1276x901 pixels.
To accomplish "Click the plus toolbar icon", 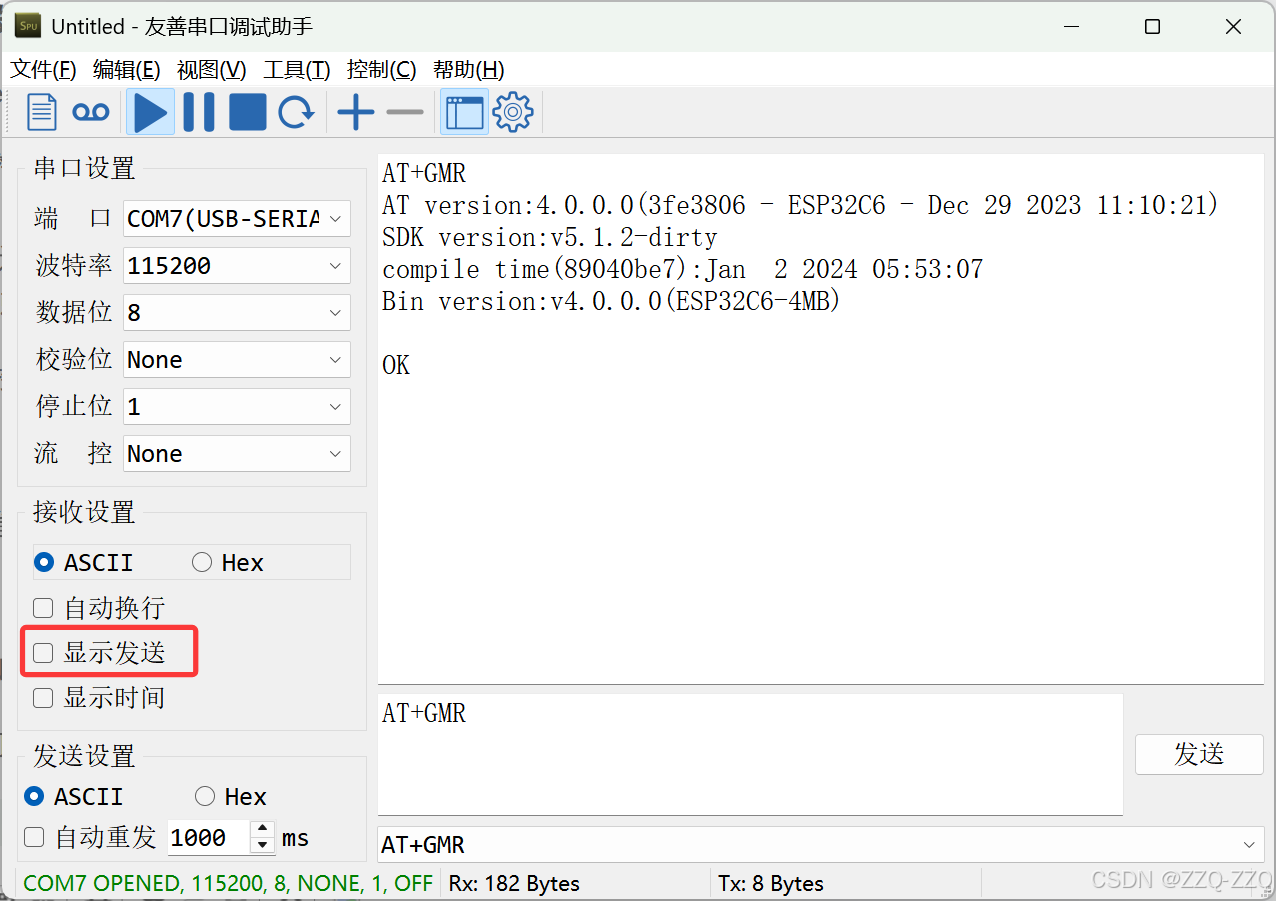I will click(355, 112).
